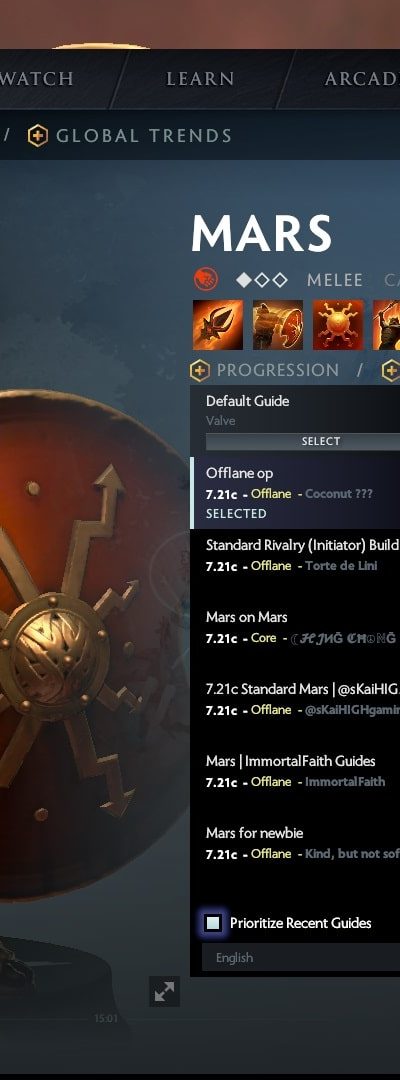Select the Mars ImmortalFaith Guides entry
This screenshot has width=400, height=1080.
pyautogui.click(x=296, y=771)
